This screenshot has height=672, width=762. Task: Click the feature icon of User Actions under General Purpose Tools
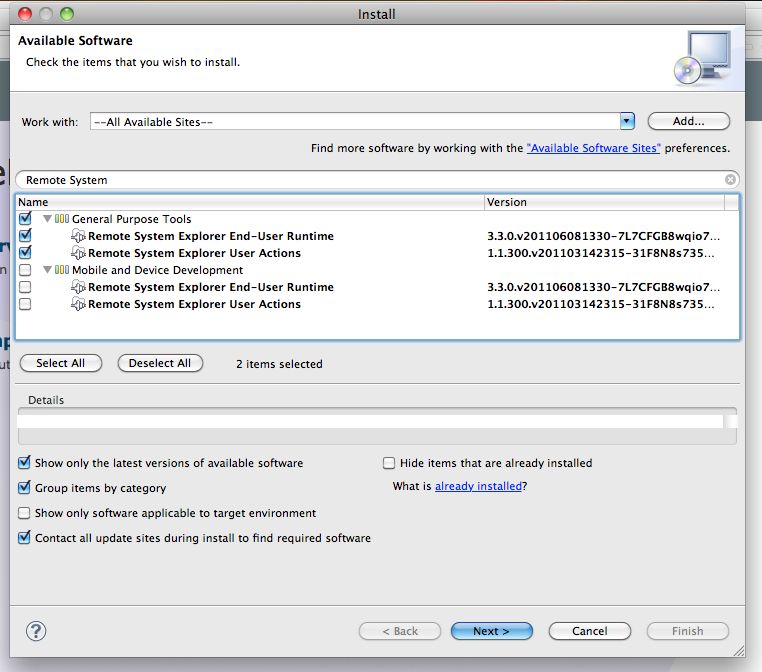coord(79,254)
